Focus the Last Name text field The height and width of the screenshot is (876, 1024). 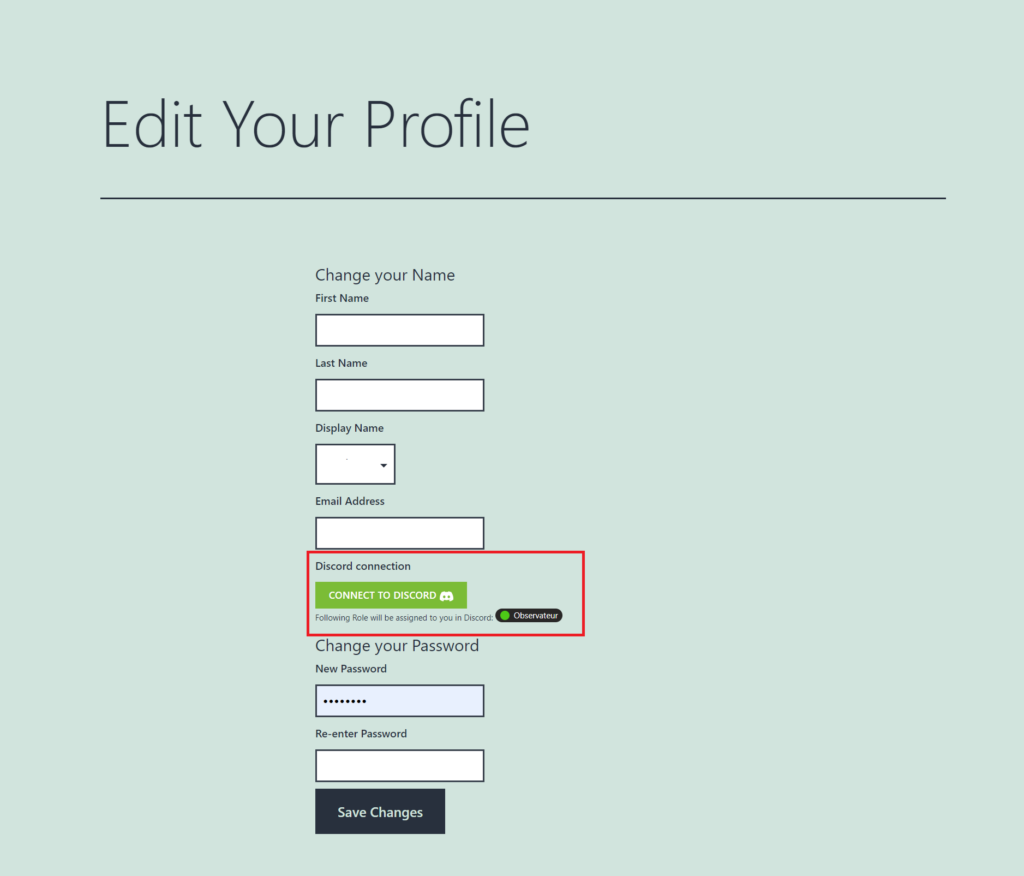click(x=400, y=395)
